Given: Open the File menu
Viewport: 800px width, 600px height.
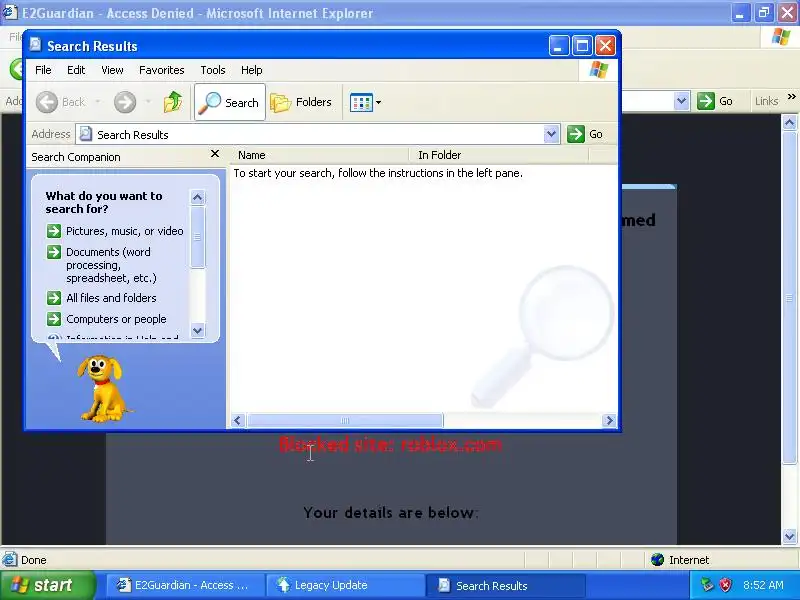Looking at the screenshot, I should 43,70.
